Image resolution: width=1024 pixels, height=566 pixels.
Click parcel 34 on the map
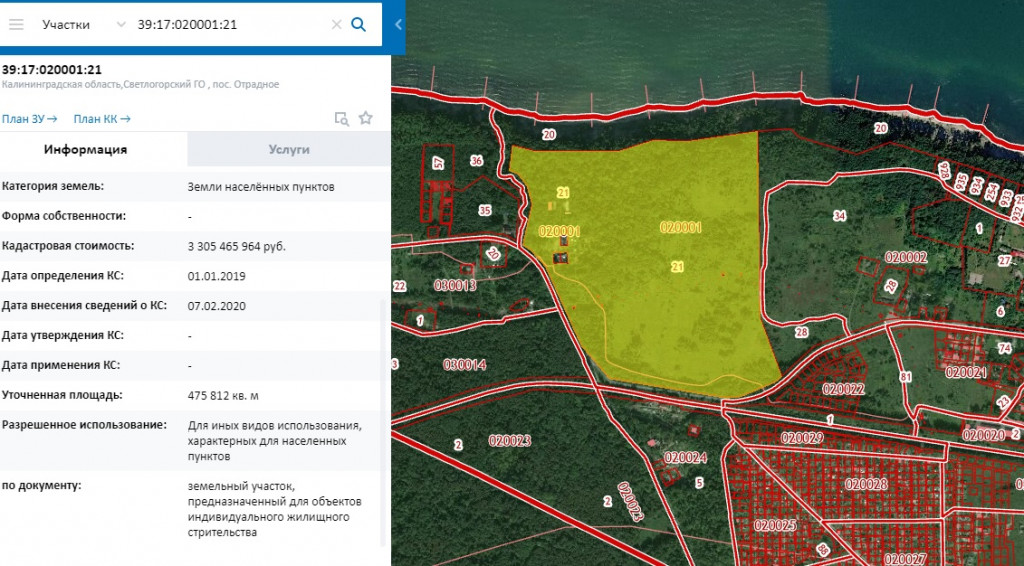point(838,217)
